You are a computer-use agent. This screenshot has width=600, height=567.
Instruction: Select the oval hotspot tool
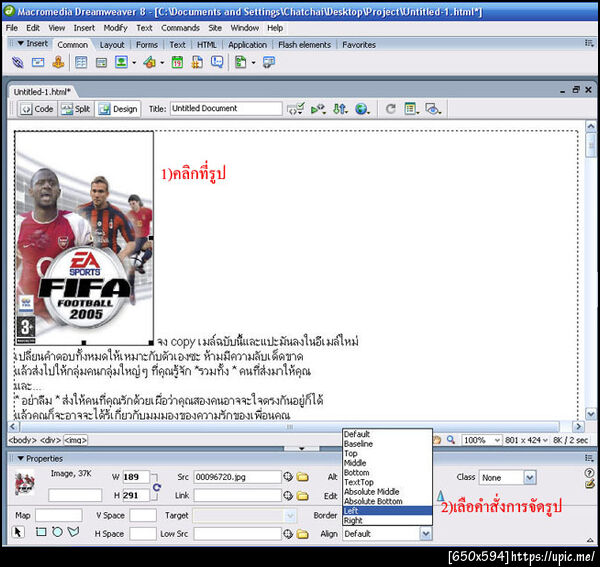[57, 532]
